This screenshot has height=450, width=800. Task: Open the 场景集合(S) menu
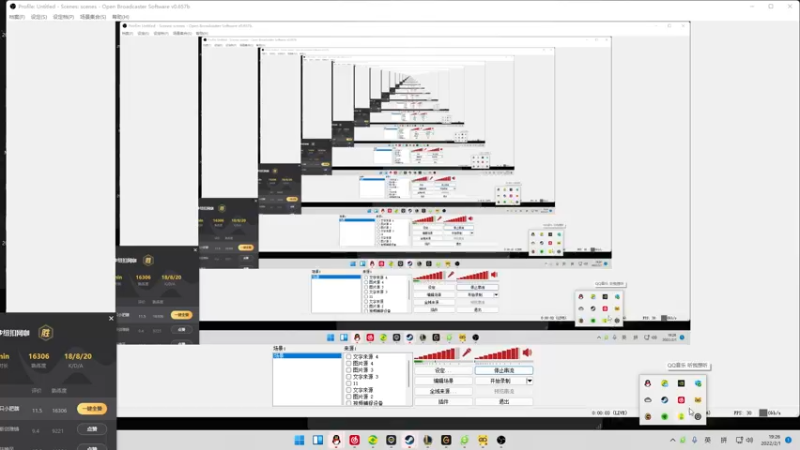[x=93, y=17]
